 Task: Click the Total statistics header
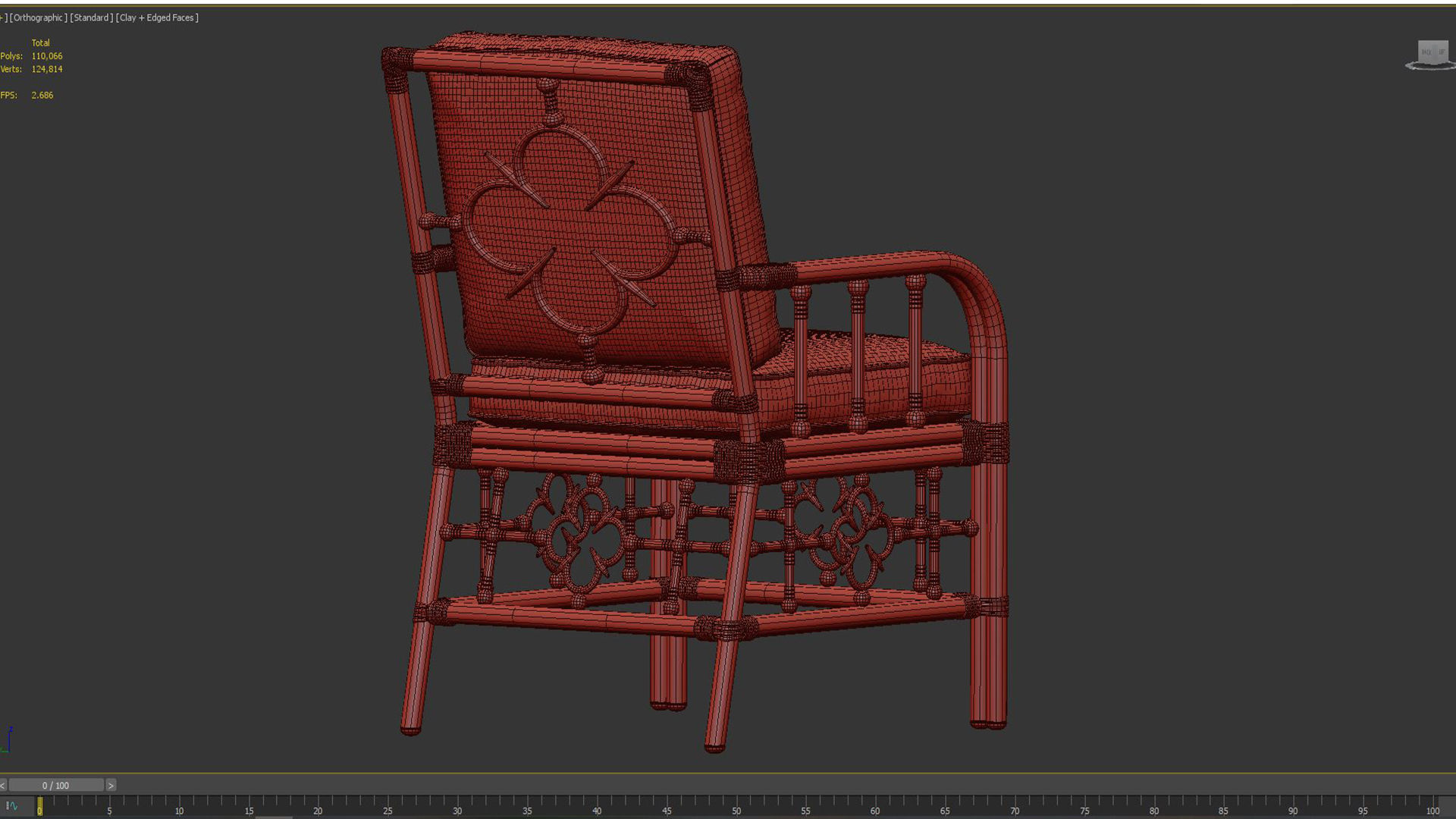(x=40, y=43)
